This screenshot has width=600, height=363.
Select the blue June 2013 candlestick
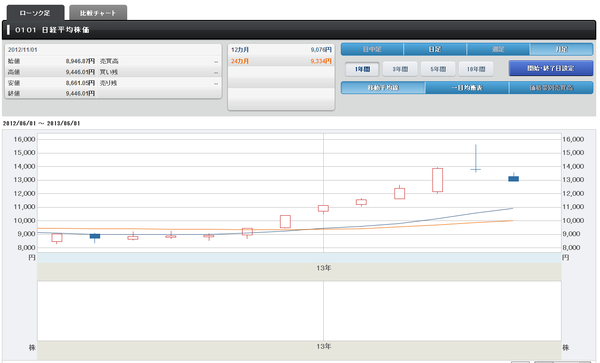[514, 178]
